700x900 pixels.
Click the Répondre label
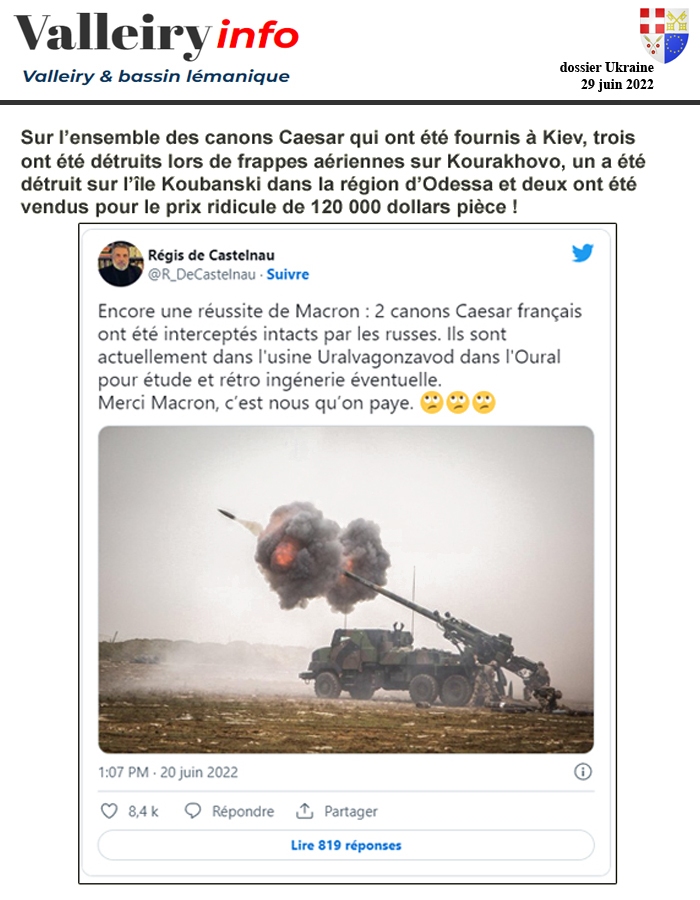pos(243,811)
